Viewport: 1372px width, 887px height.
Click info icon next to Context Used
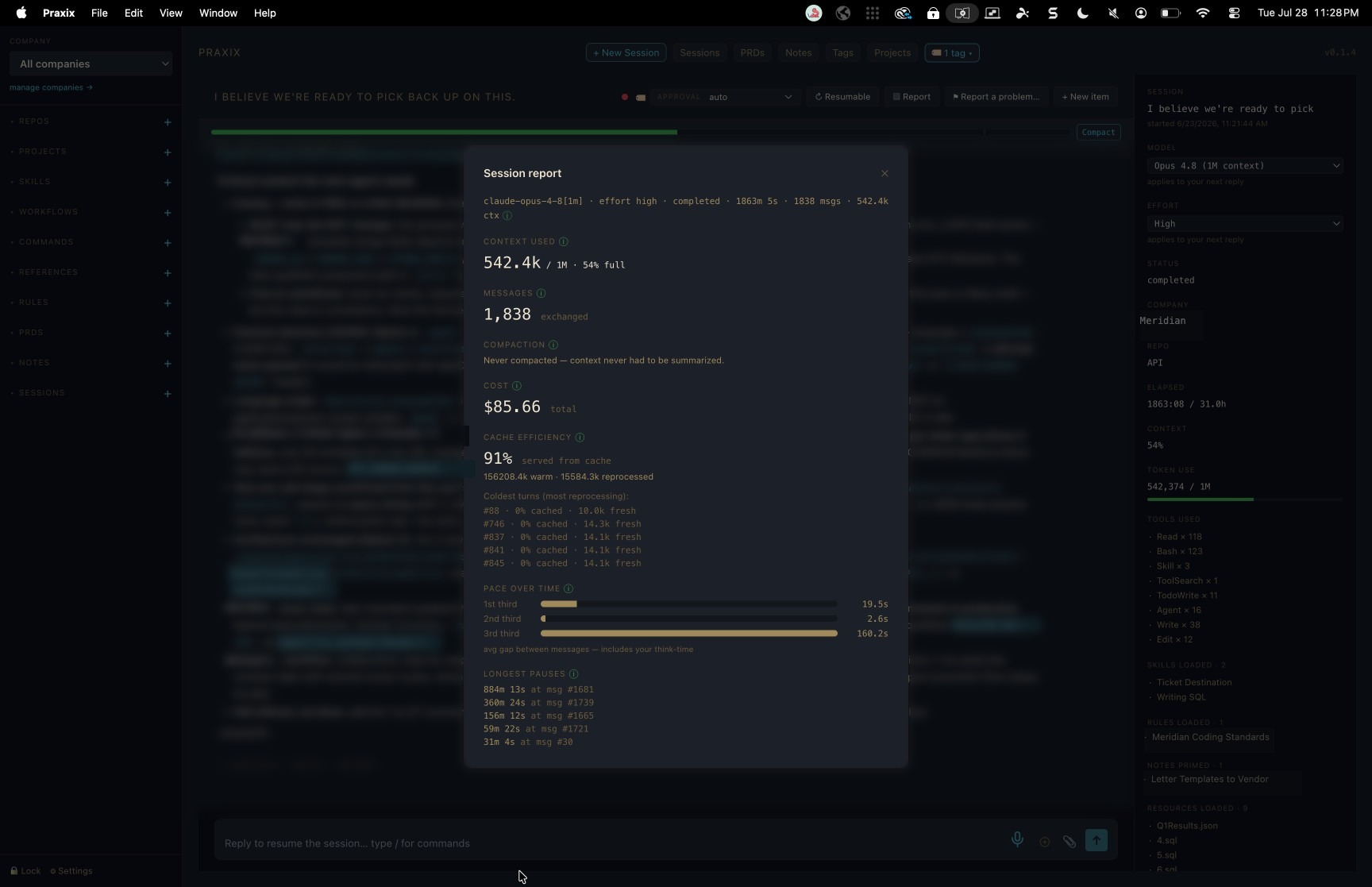click(564, 241)
